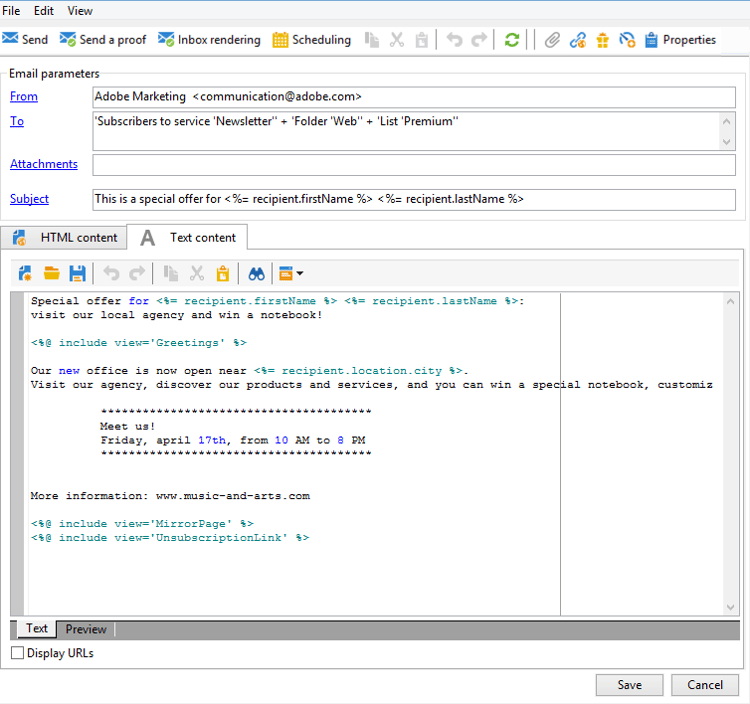Click the green refresh icon in top toolbar
The height and width of the screenshot is (704, 750).
click(x=512, y=40)
